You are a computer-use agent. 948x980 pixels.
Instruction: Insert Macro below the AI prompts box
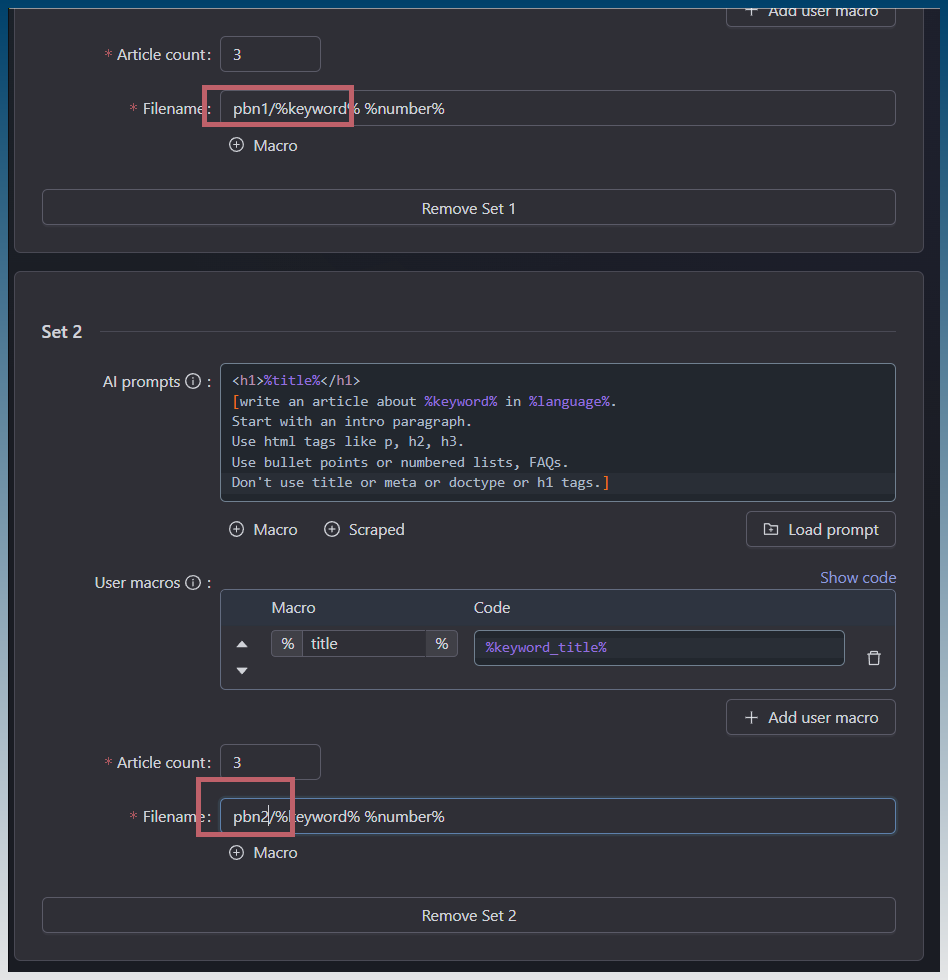pyautogui.click(x=264, y=530)
